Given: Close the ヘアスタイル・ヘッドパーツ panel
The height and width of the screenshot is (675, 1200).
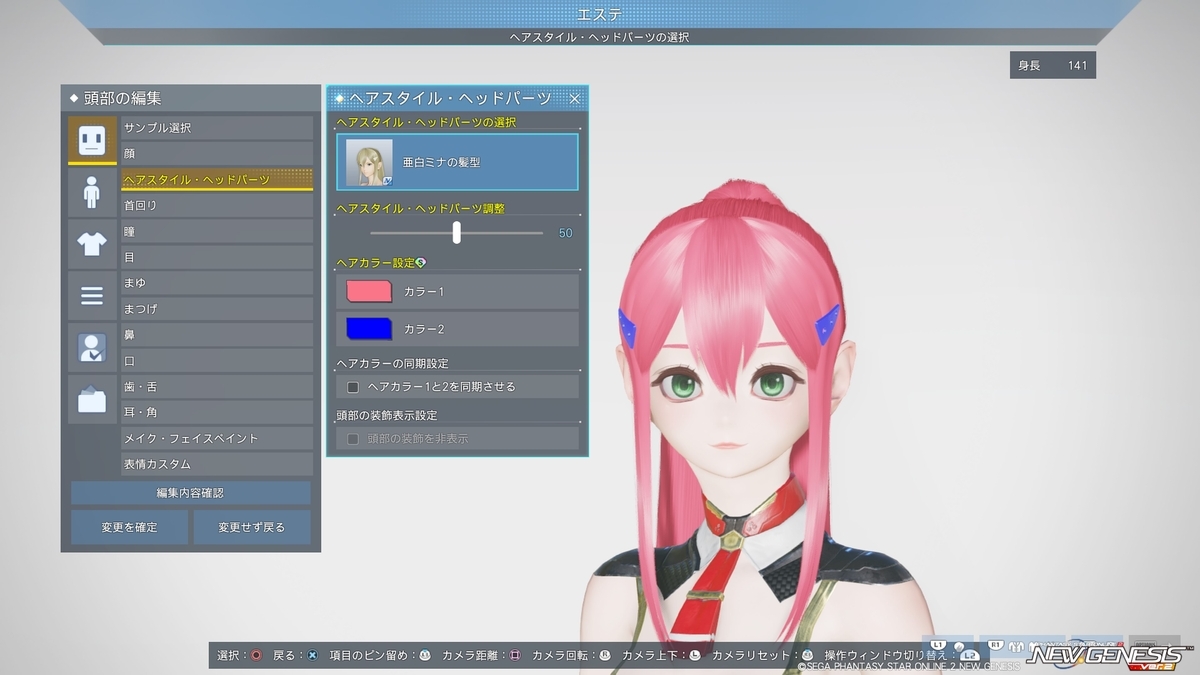Looking at the screenshot, I should pos(575,98).
